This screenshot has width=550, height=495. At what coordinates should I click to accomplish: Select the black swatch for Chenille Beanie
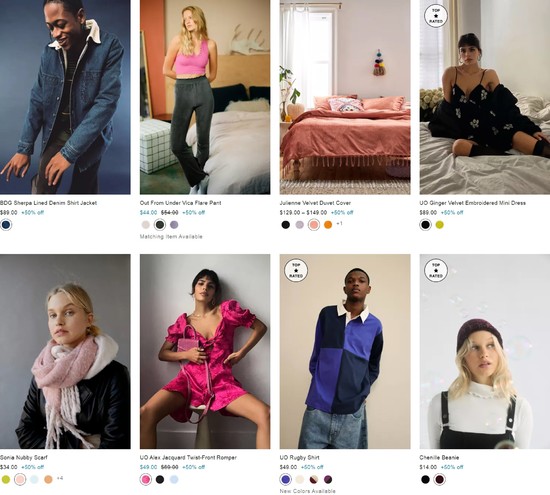click(x=425, y=479)
